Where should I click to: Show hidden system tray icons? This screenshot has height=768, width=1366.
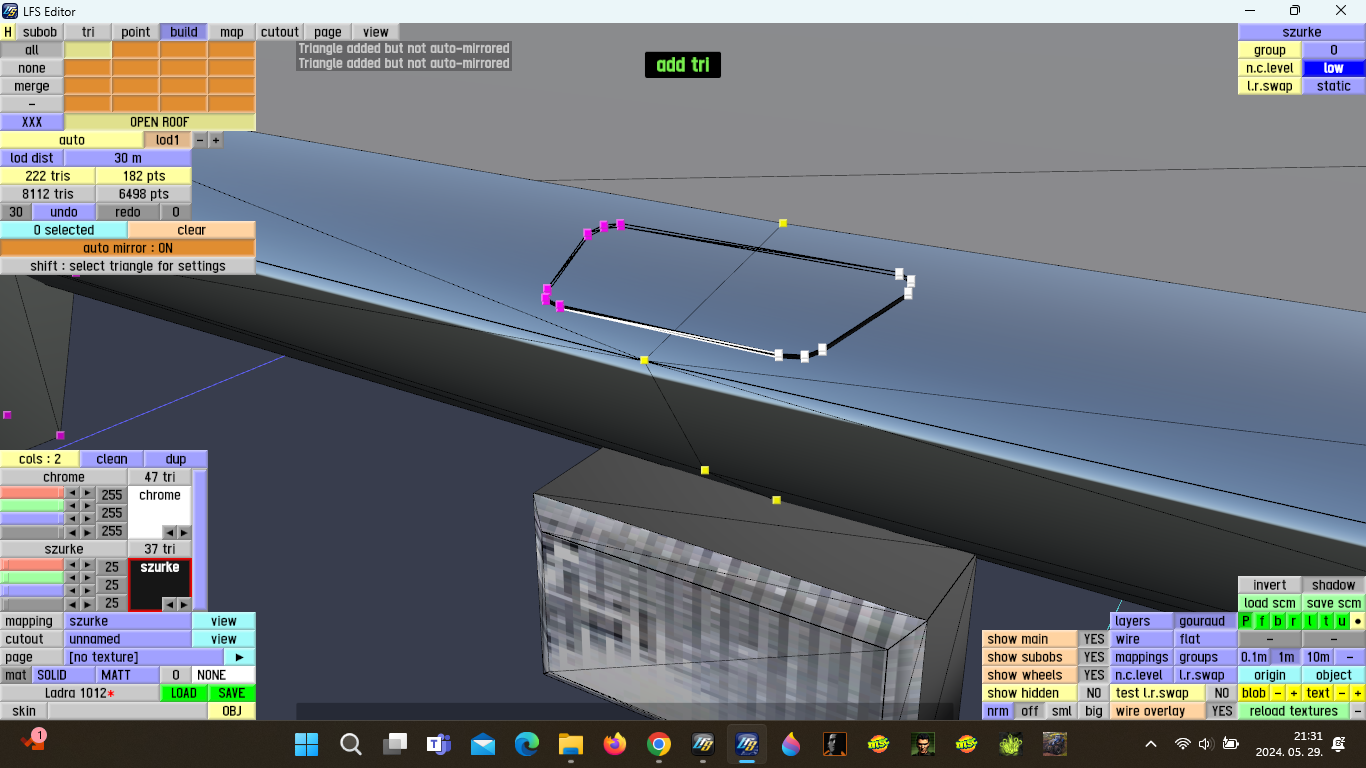[1151, 744]
